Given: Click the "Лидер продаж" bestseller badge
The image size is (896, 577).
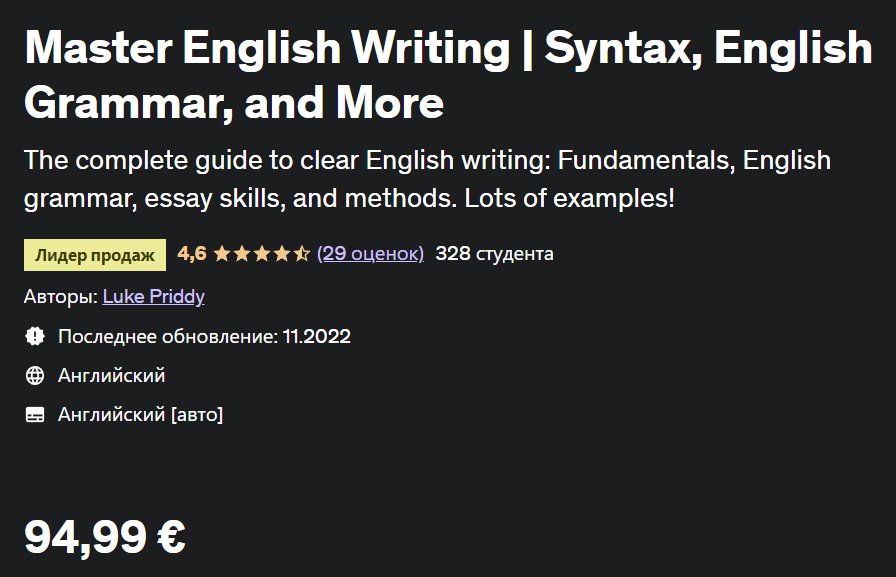Looking at the screenshot, I should pos(95,255).
